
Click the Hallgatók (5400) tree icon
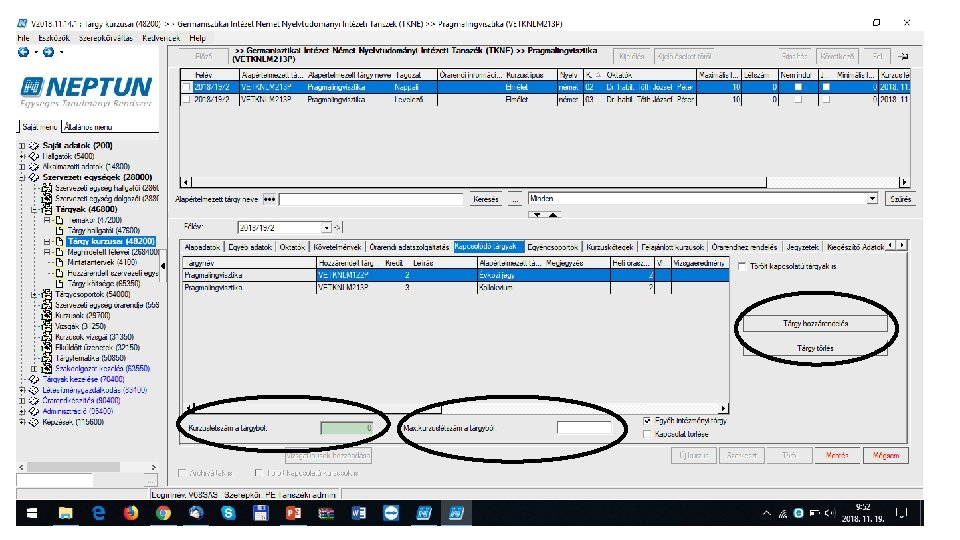click(34, 156)
